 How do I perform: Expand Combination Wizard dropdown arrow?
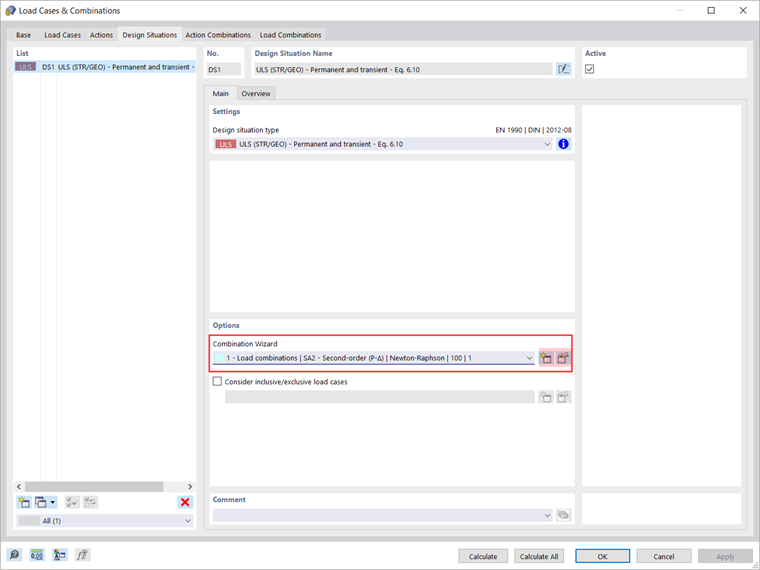[x=529, y=358]
